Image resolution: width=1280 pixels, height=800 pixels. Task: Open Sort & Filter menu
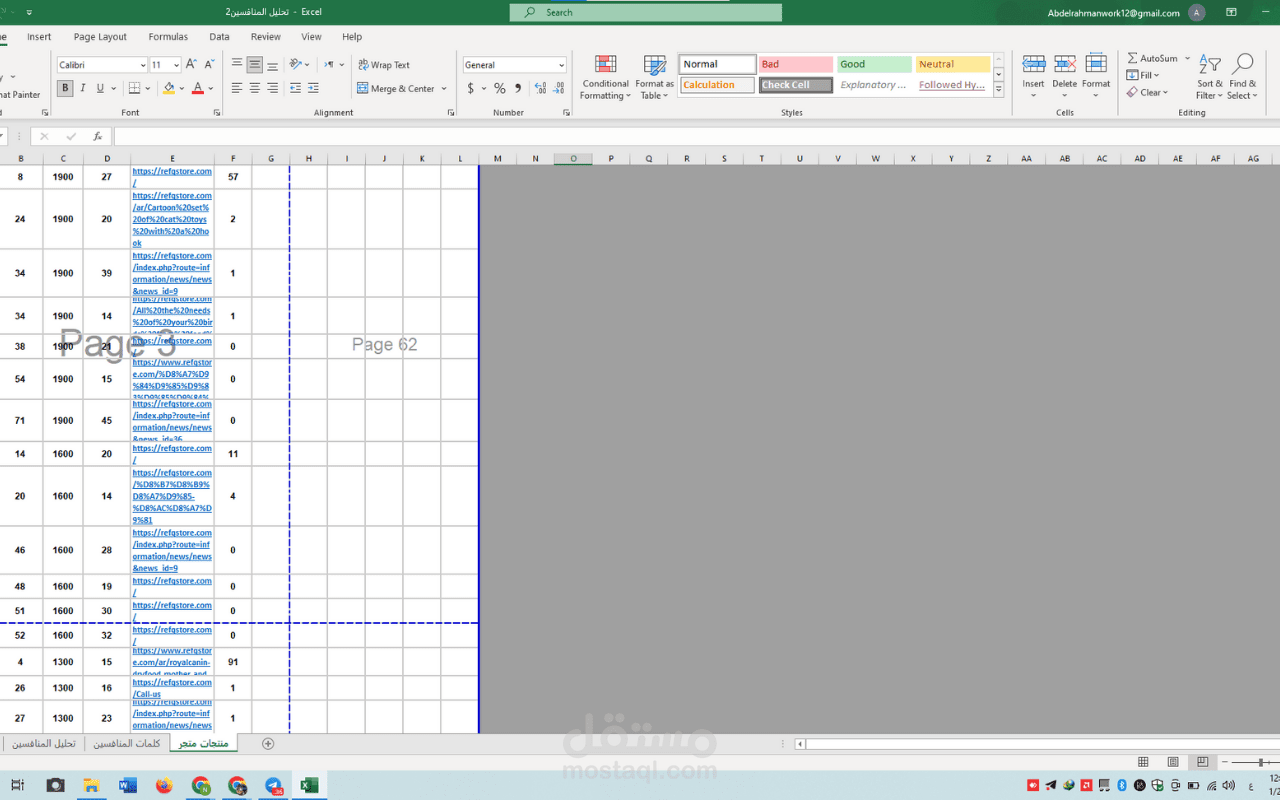click(x=1209, y=77)
